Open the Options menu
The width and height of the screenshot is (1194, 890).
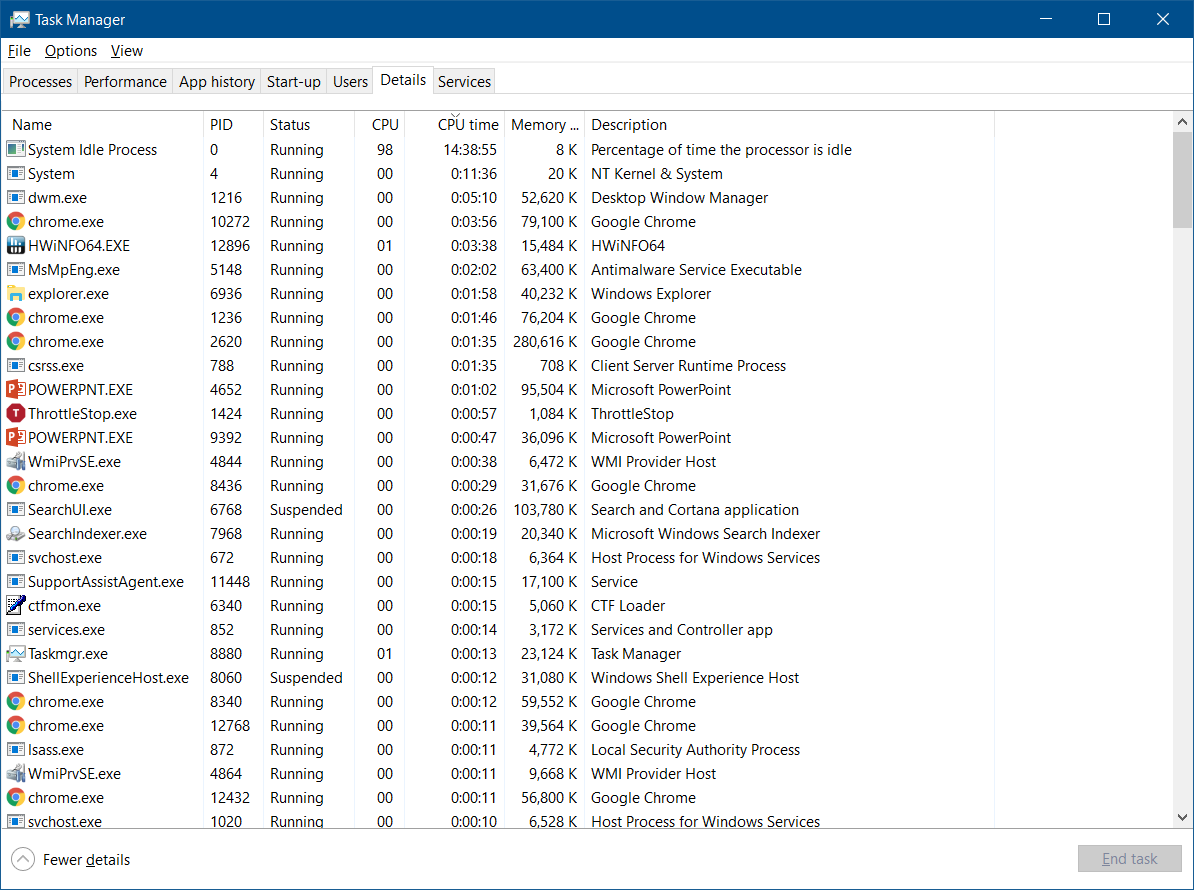pos(71,51)
